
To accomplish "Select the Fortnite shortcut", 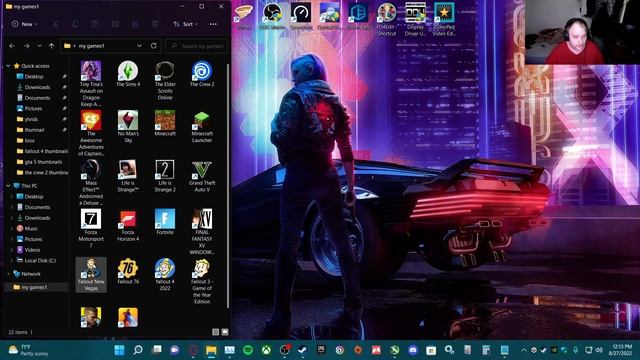I will [165, 222].
